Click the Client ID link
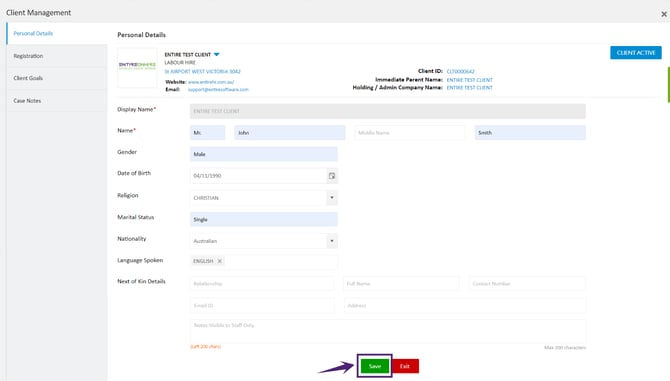 tap(461, 71)
